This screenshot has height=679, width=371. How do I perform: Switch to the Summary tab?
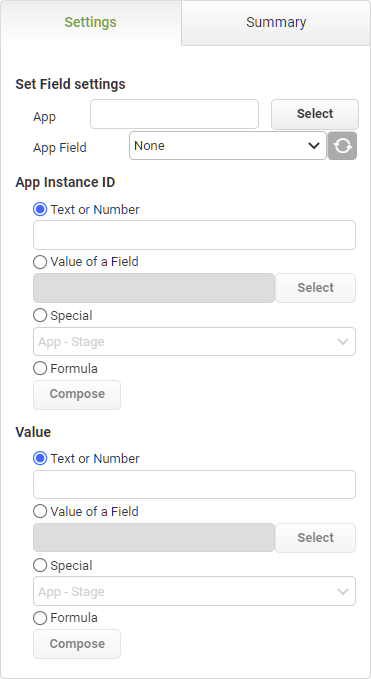tap(276, 23)
